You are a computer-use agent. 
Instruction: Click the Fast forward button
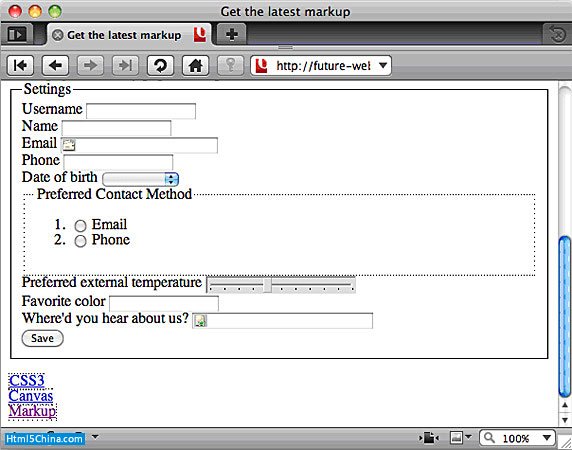coord(125,66)
